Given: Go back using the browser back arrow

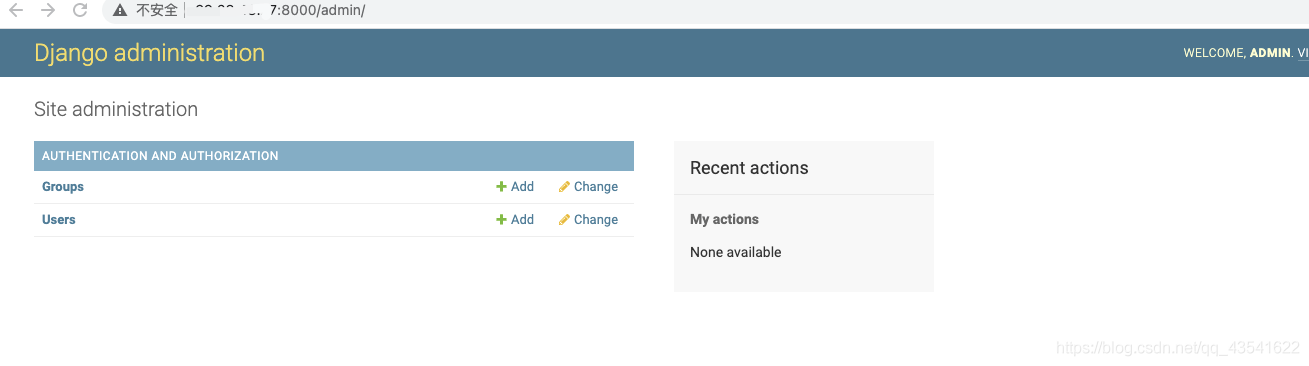Looking at the screenshot, I should 16,11.
